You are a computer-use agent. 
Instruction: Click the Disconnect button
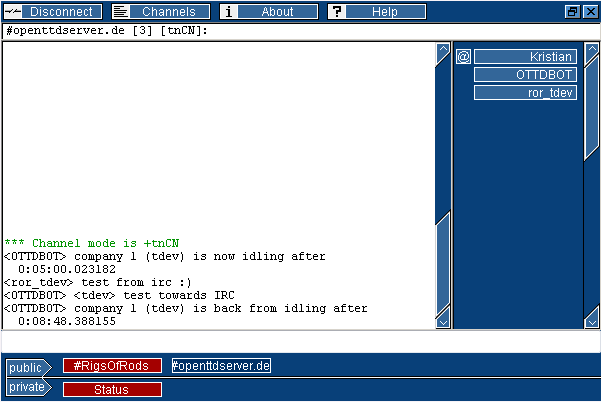53,11
